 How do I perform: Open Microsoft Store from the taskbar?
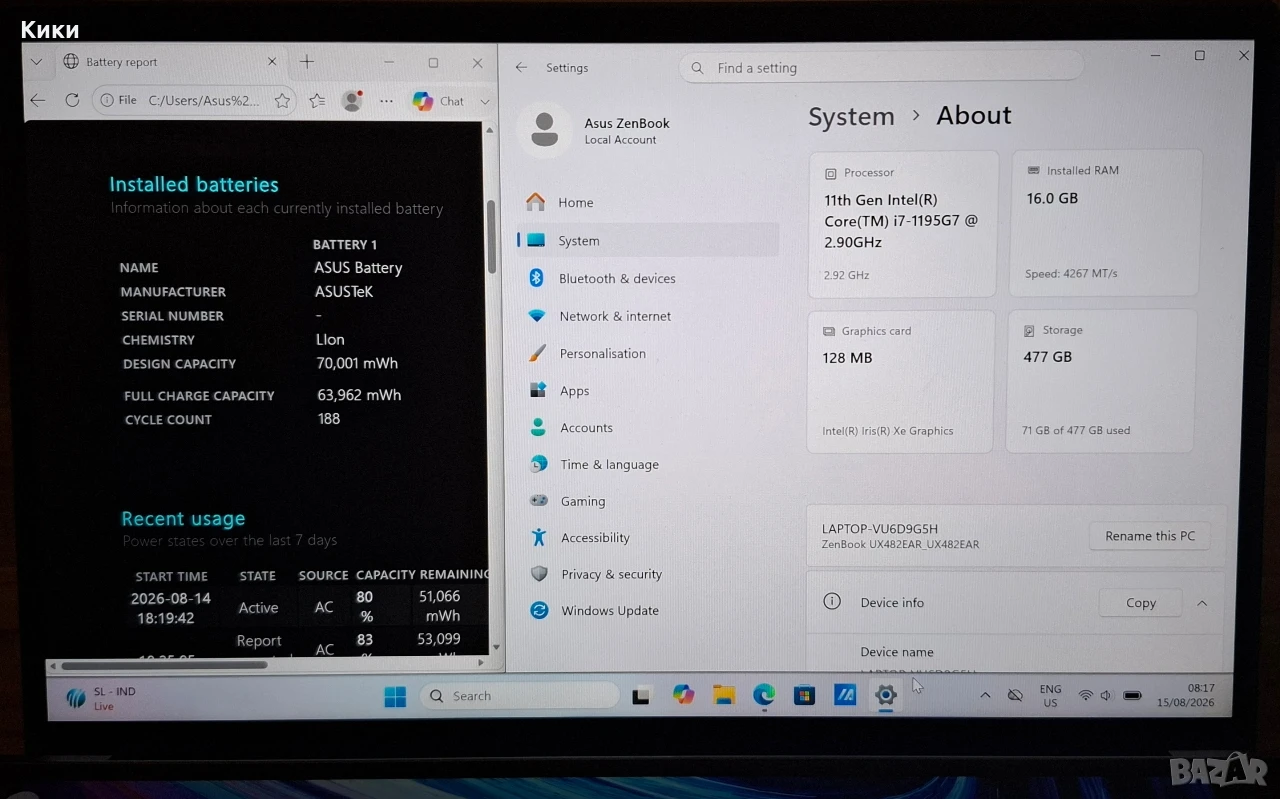[x=804, y=695]
